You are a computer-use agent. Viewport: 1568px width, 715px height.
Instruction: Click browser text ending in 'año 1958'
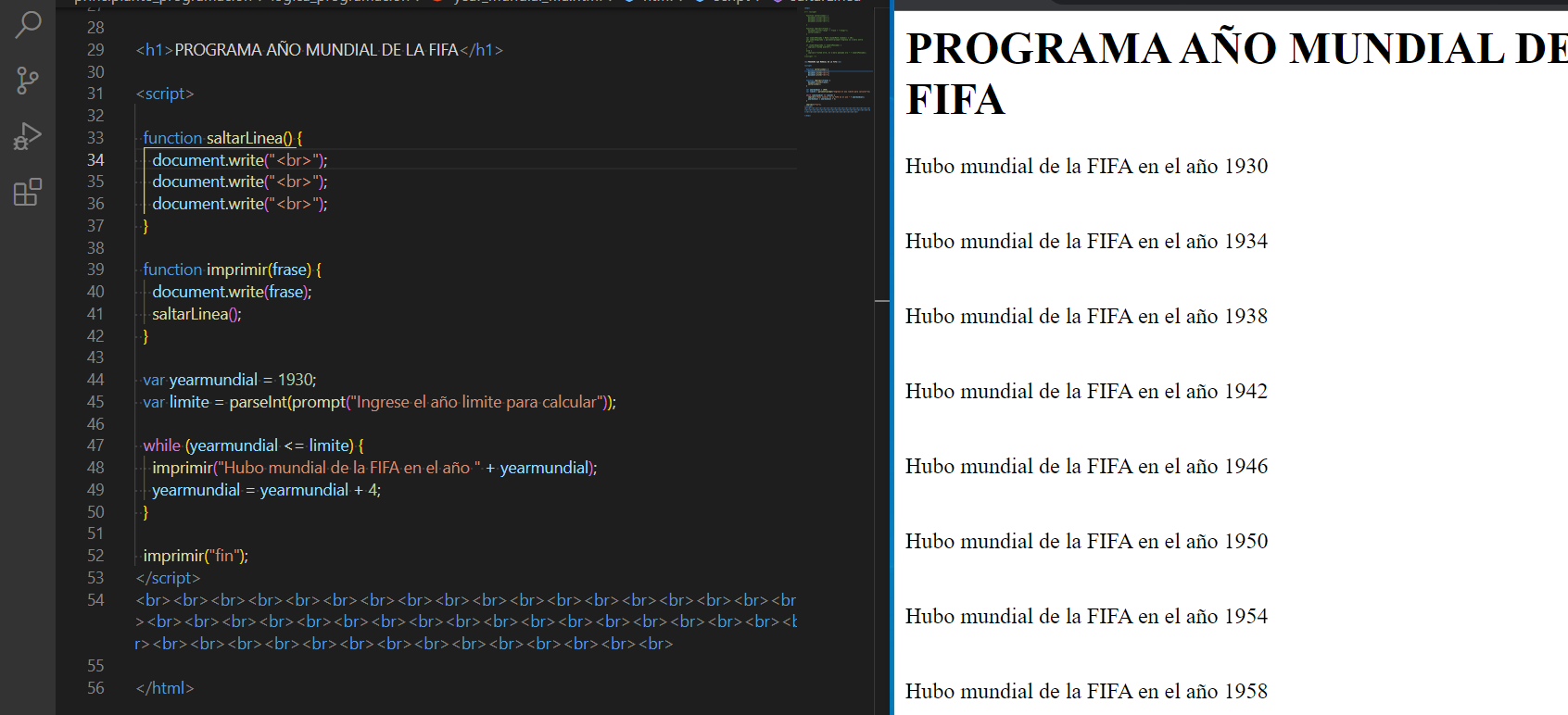point(1087,692)
